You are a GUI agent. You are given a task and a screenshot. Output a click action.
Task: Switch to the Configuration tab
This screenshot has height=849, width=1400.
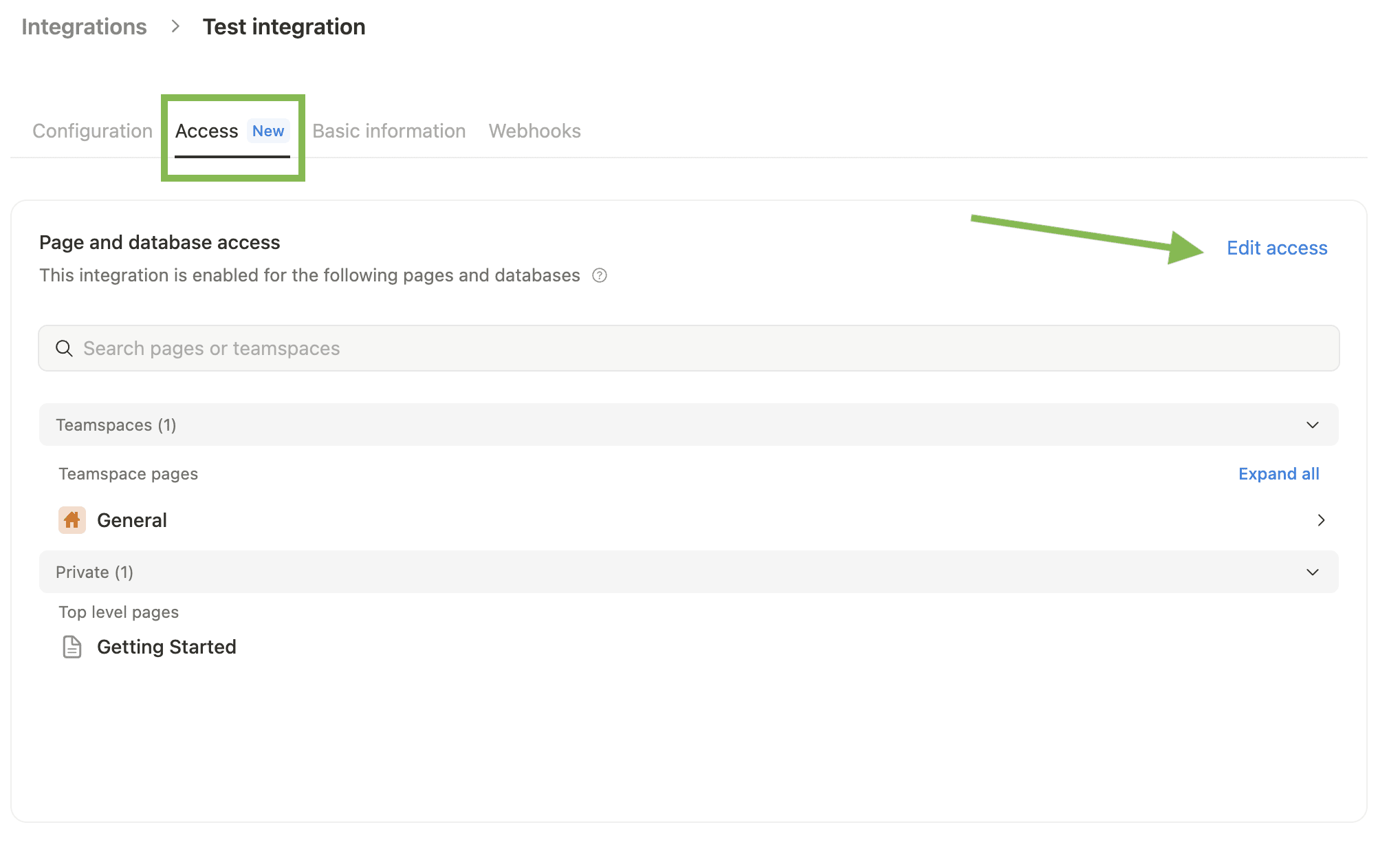(92, 131)
